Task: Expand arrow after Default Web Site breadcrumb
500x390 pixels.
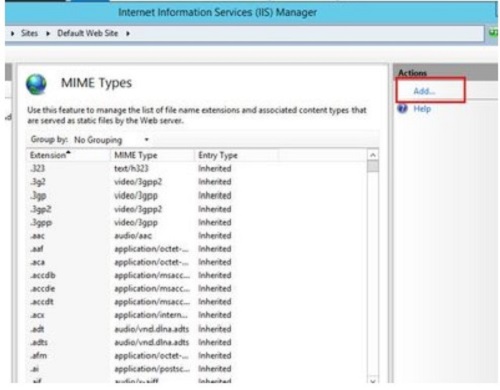Action: [x=128, y=33]
